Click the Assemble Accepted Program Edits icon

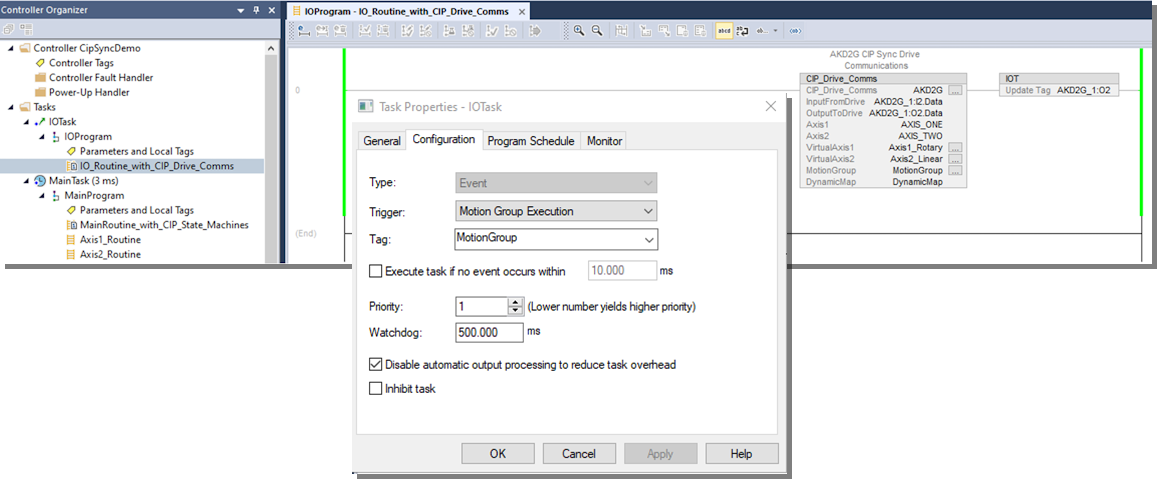pyautogui.click(x=491, y=31)
